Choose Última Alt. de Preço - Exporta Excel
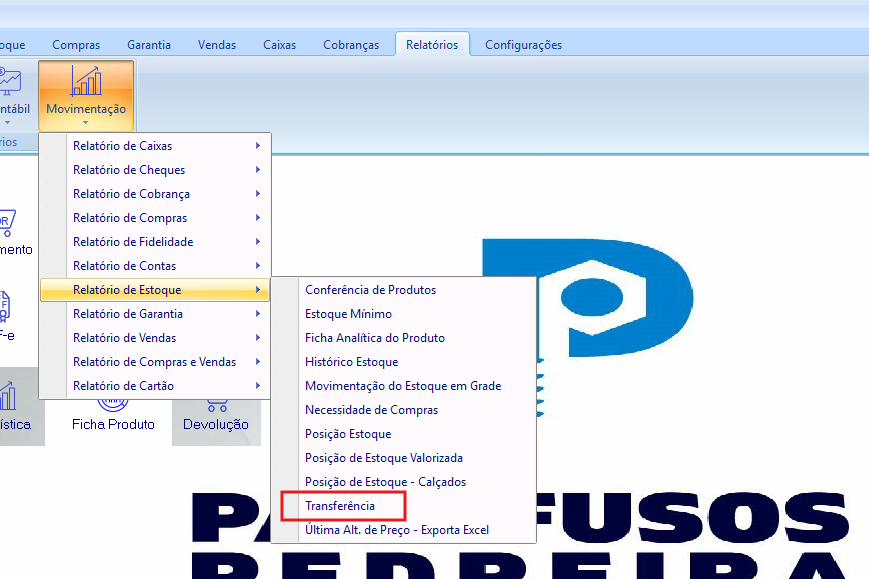 tap(396, 530)
